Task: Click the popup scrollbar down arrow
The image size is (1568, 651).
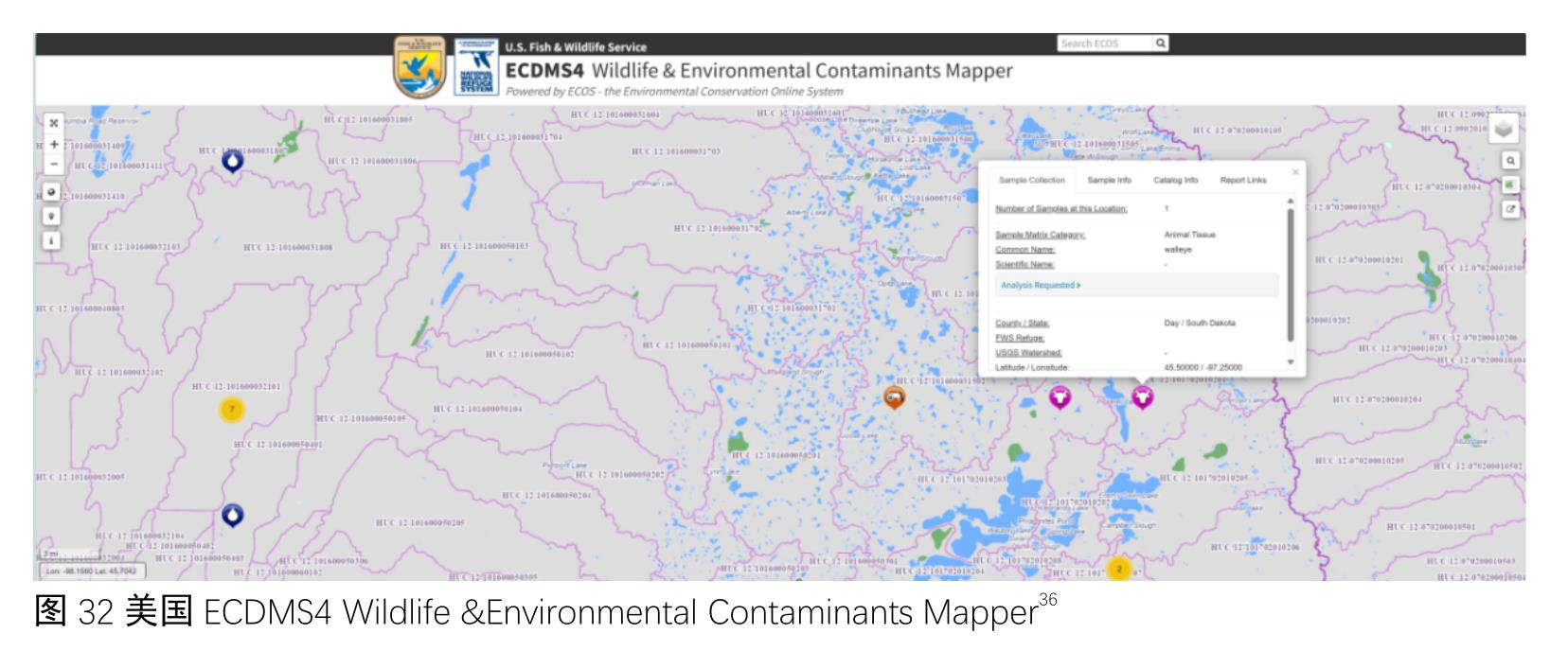Action: point(1290,362)
